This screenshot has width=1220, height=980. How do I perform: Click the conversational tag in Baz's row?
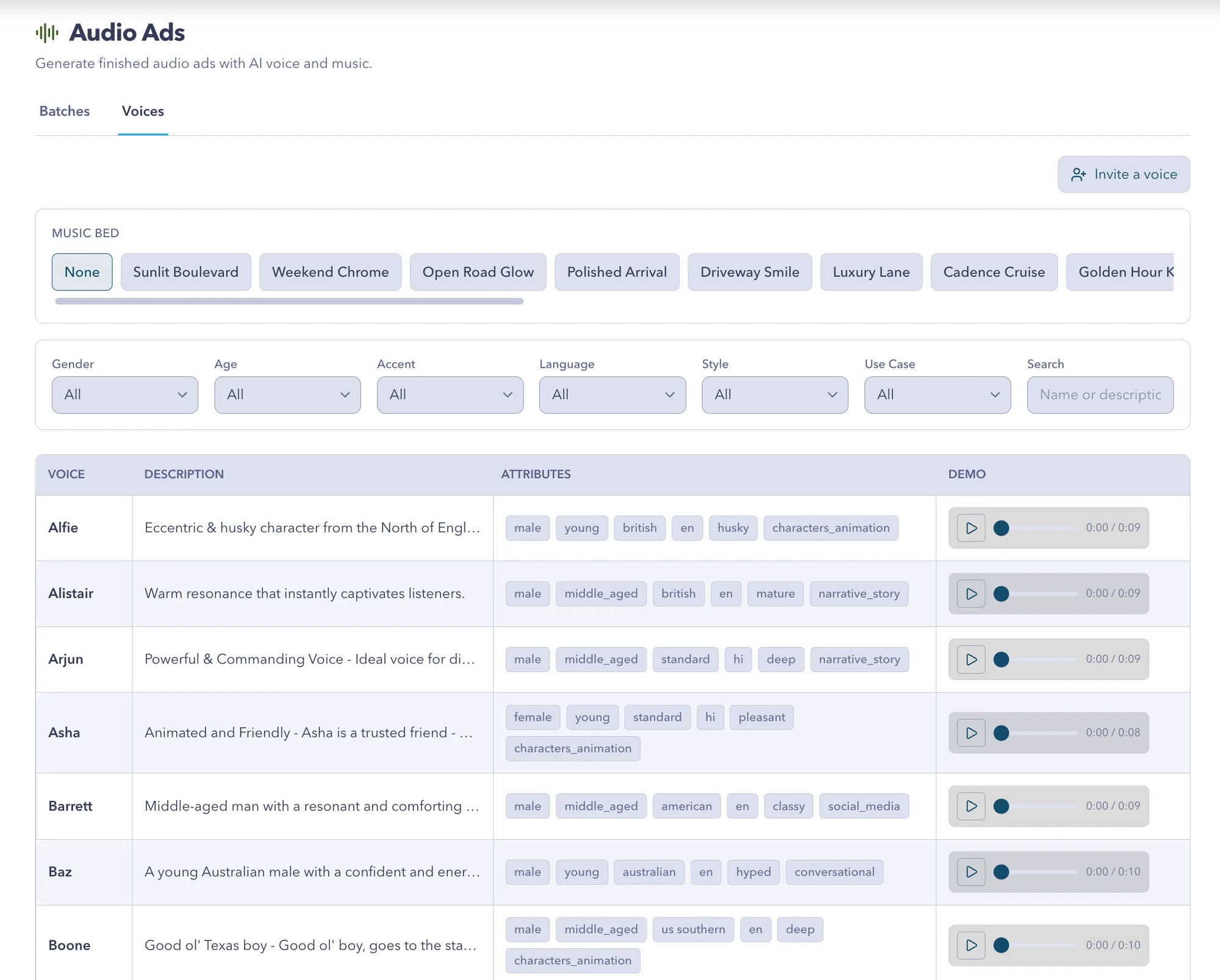click(834, 872)
